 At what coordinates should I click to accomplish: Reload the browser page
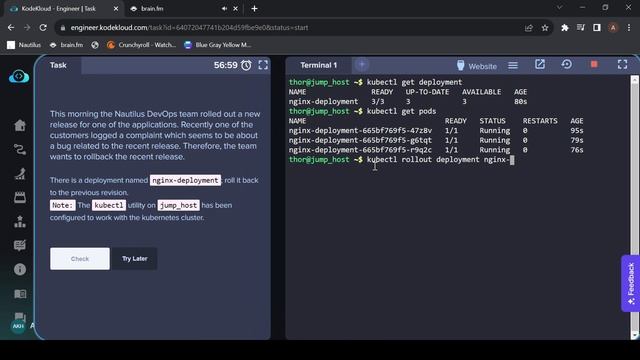(x=43, y=28)
